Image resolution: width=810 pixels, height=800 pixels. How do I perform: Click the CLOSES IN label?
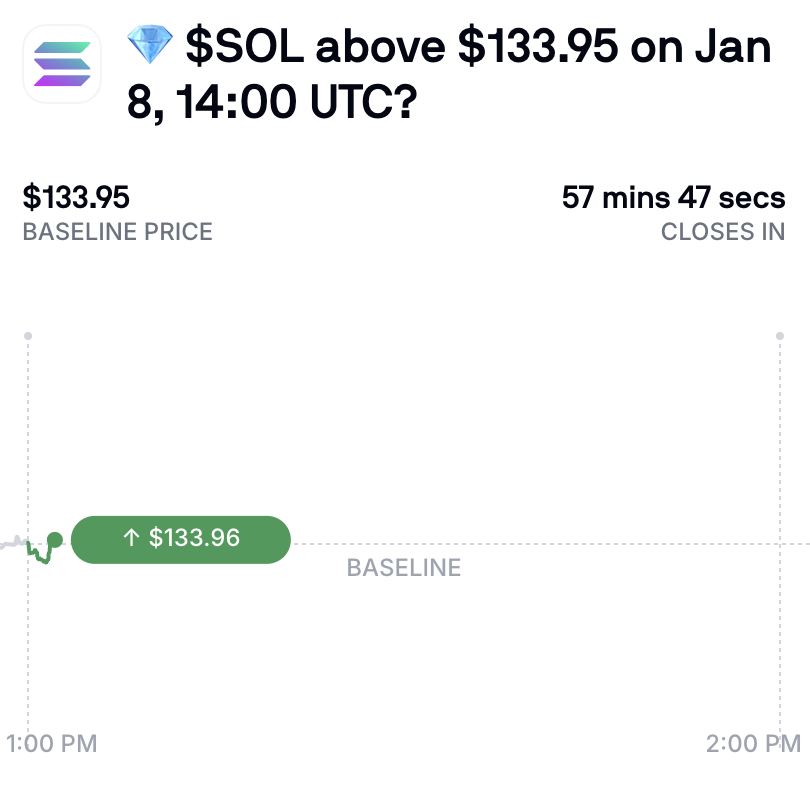pyautogui.click(x=723, y=232)
